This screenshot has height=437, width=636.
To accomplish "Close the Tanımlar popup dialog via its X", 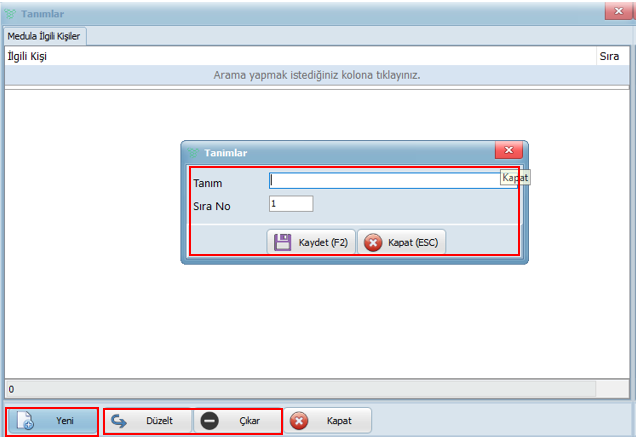I will click(509, 151).
